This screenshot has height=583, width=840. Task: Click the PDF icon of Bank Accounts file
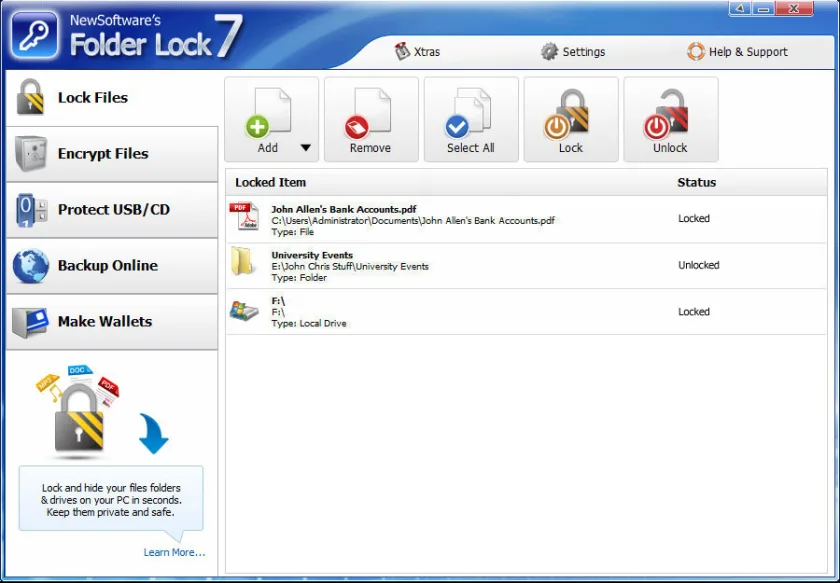(x=244, y=216)
